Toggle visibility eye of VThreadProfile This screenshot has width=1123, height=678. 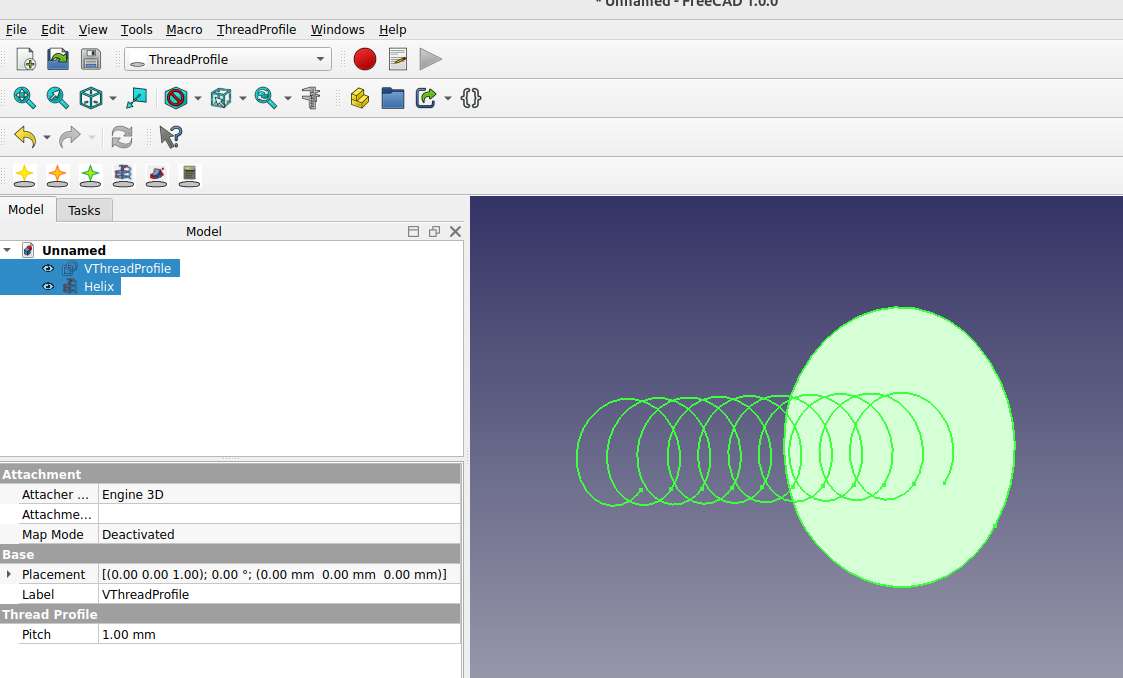click(x=48, y=268)
